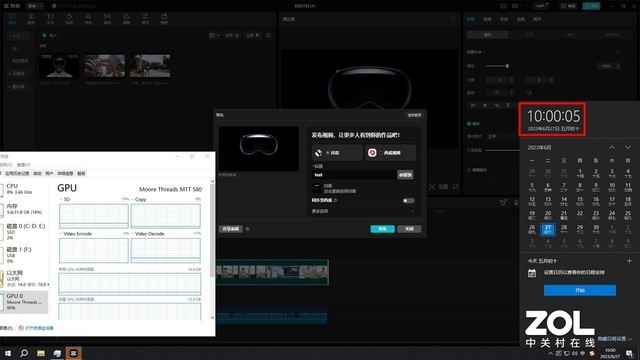Viewport: 640px width, 360px height.
Task: Select date 28 in the June calendar
Action: [564, 229]
